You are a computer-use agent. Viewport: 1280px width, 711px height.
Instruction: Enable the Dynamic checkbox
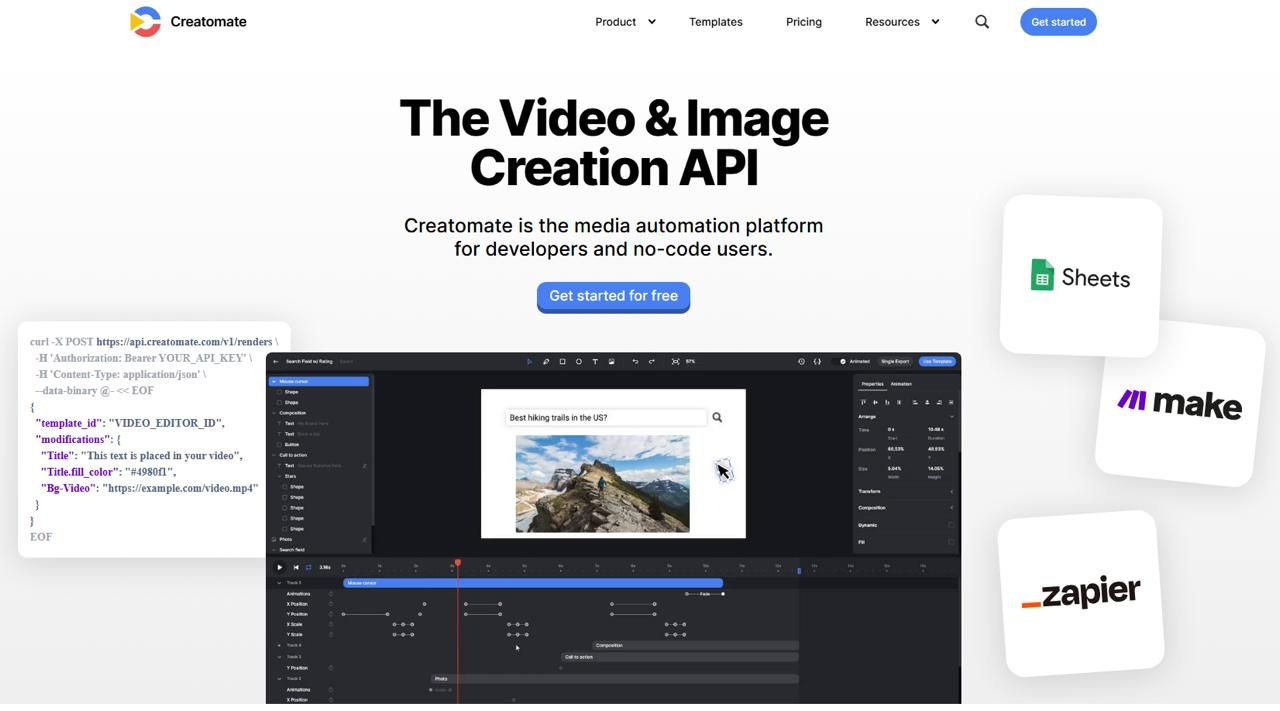pyautogui.click(x=951, y=525)
